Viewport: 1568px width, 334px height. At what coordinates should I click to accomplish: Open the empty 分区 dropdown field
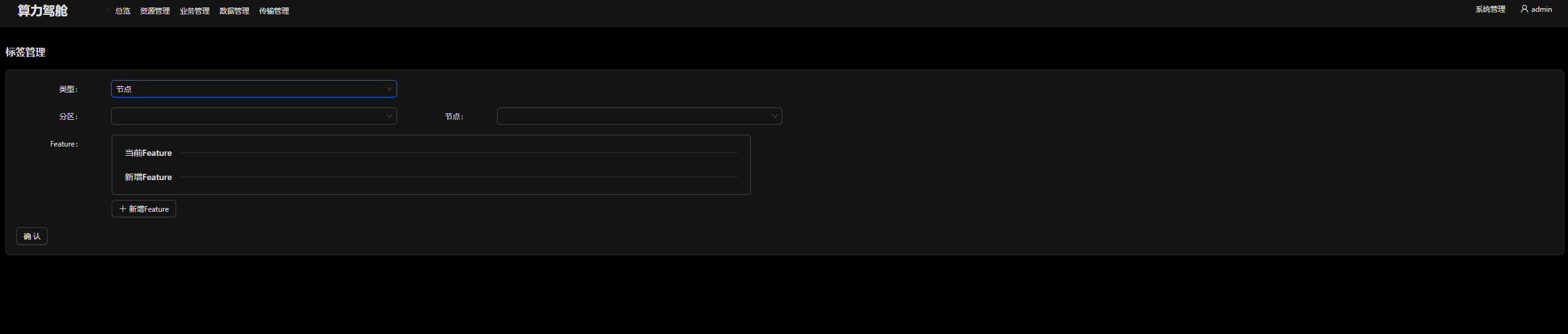coord(254,116)
